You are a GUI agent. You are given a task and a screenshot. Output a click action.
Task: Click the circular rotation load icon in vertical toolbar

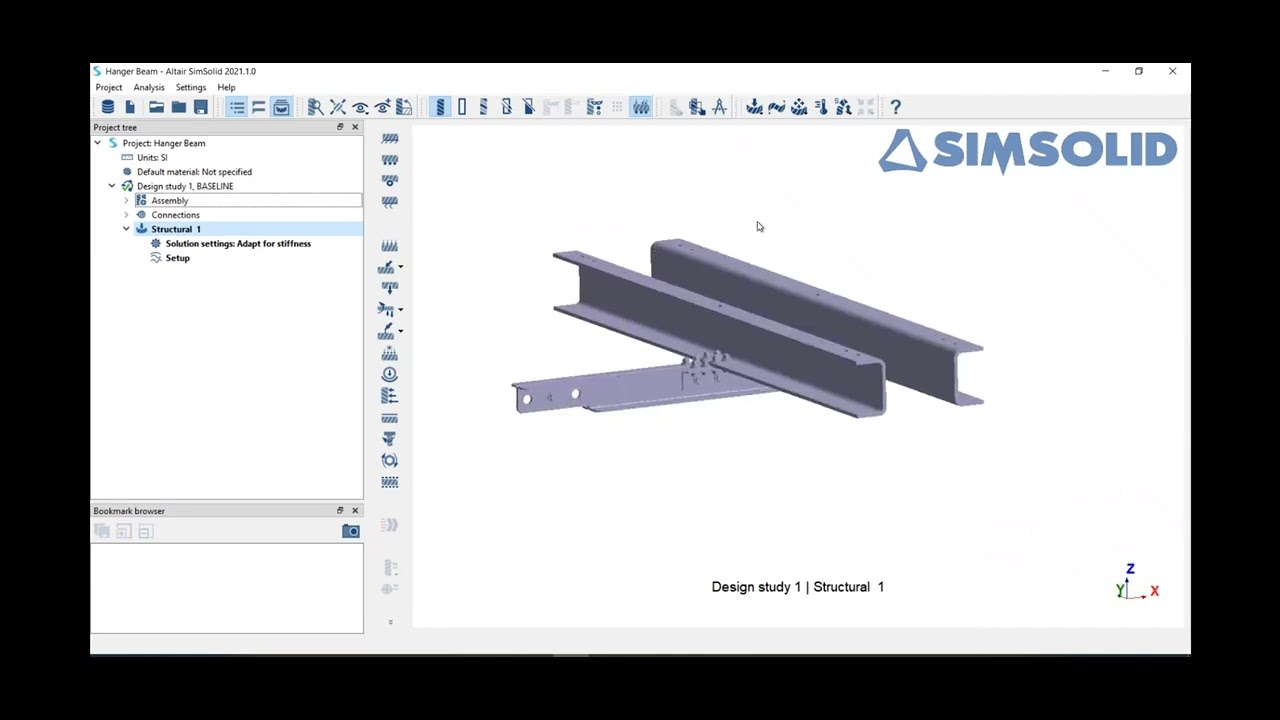click(x=390, y=460)
